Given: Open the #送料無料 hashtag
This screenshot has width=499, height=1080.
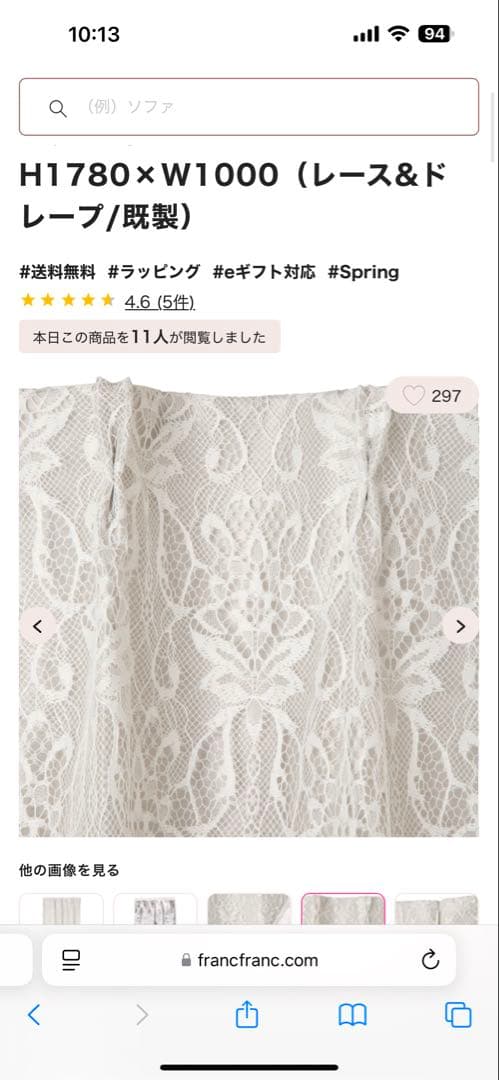Looking at the screenshot, I should pos(57,271).
